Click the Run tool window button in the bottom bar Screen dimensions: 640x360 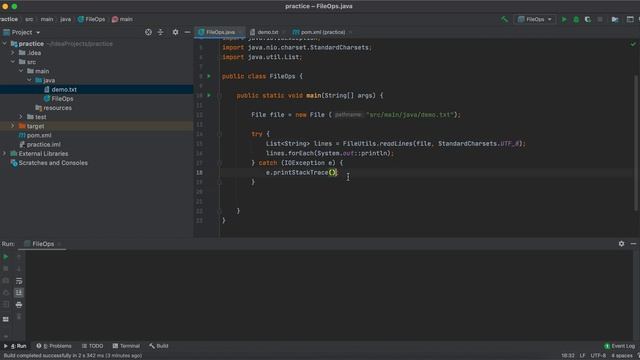coord(15,346)
